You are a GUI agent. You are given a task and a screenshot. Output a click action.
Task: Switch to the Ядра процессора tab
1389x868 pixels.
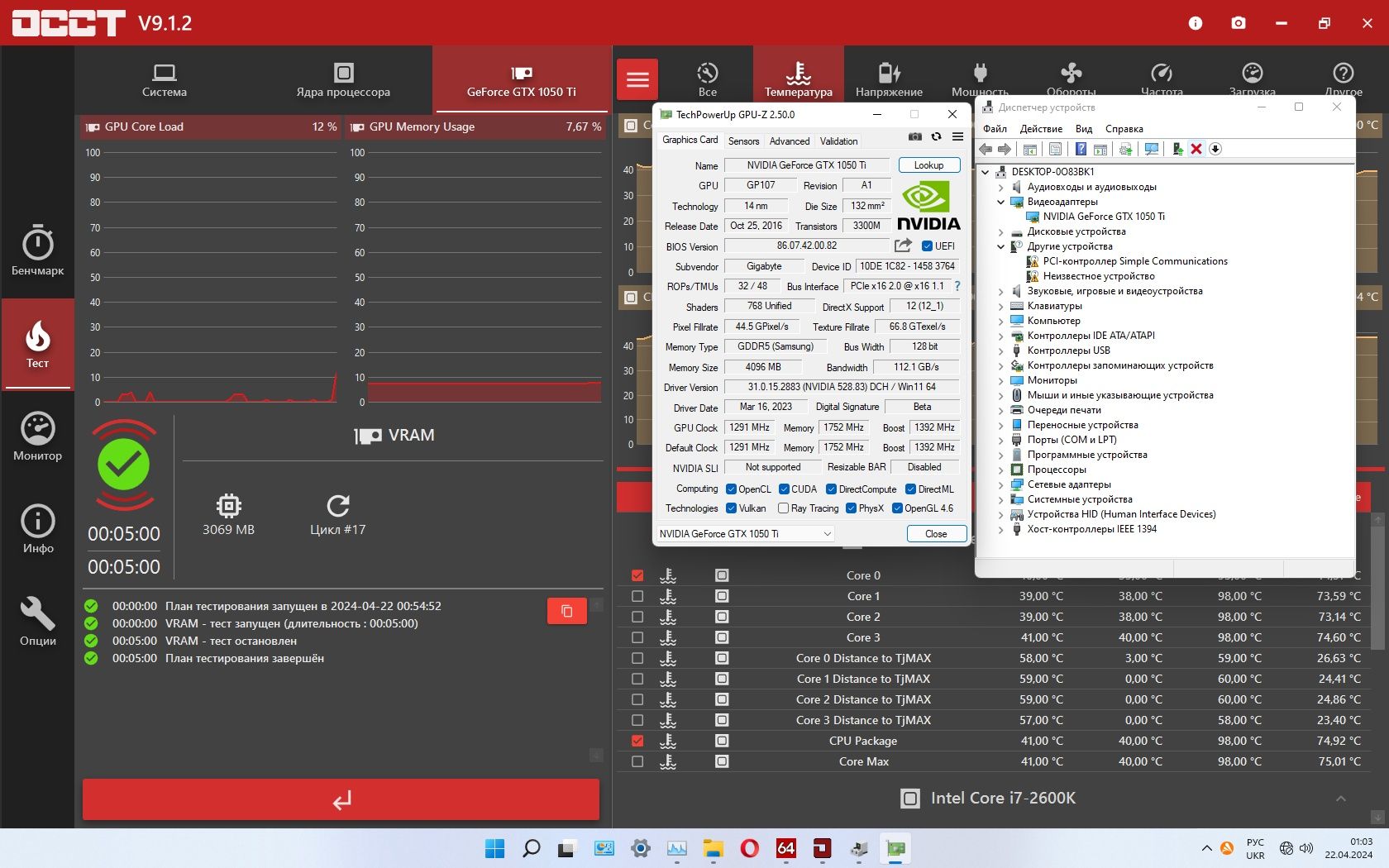pyautogui.click(x=343, y=80)
